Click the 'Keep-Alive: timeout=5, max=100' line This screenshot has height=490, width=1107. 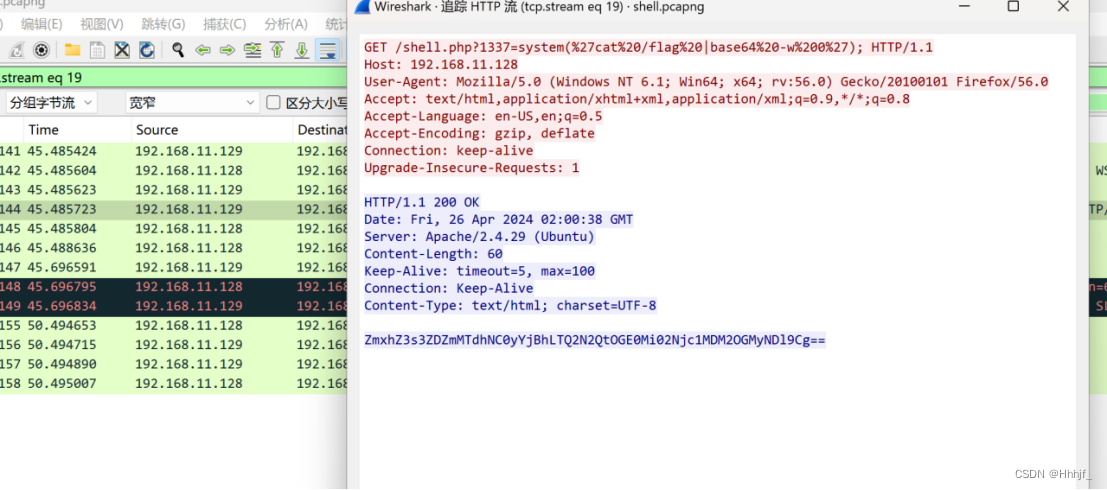pos(479,271)
